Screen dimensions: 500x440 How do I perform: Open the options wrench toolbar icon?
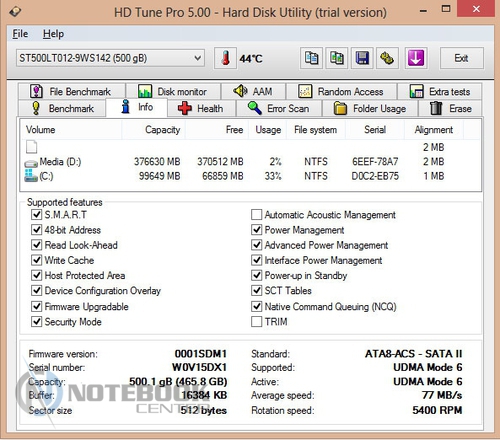pyautogui.click(x=387, y=58)
